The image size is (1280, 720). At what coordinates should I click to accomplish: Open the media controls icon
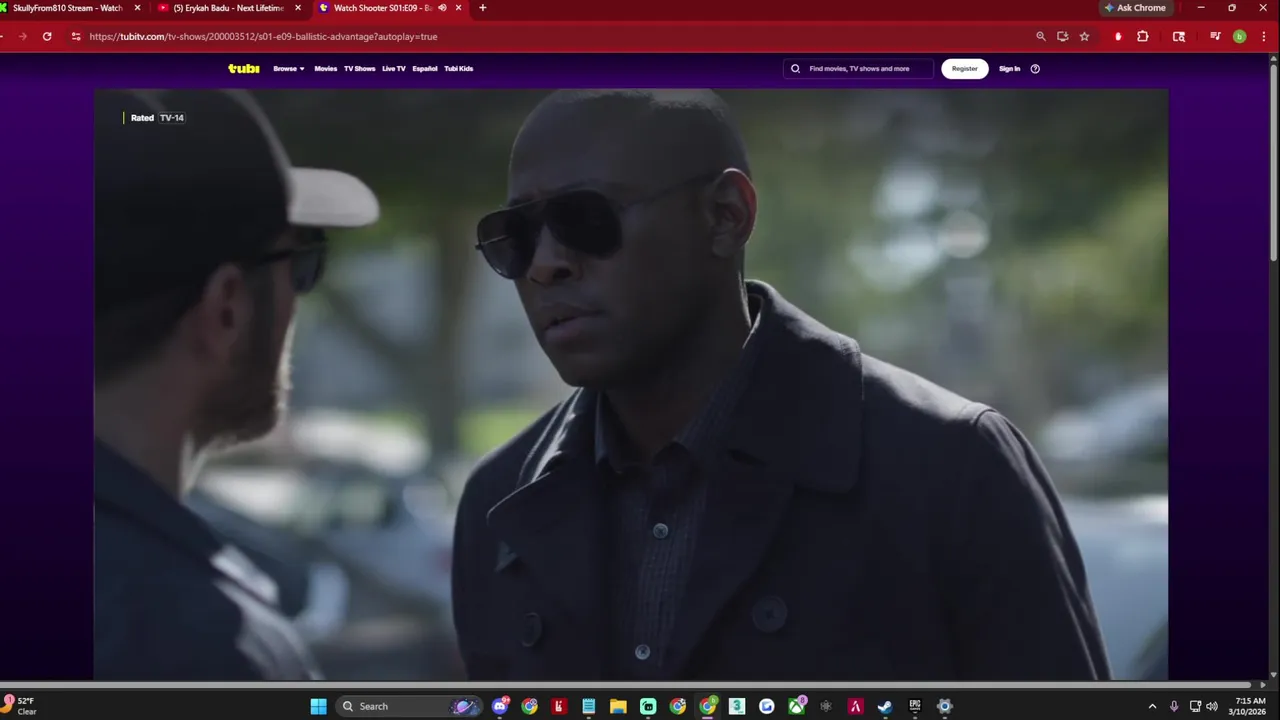coord(1215,36)
